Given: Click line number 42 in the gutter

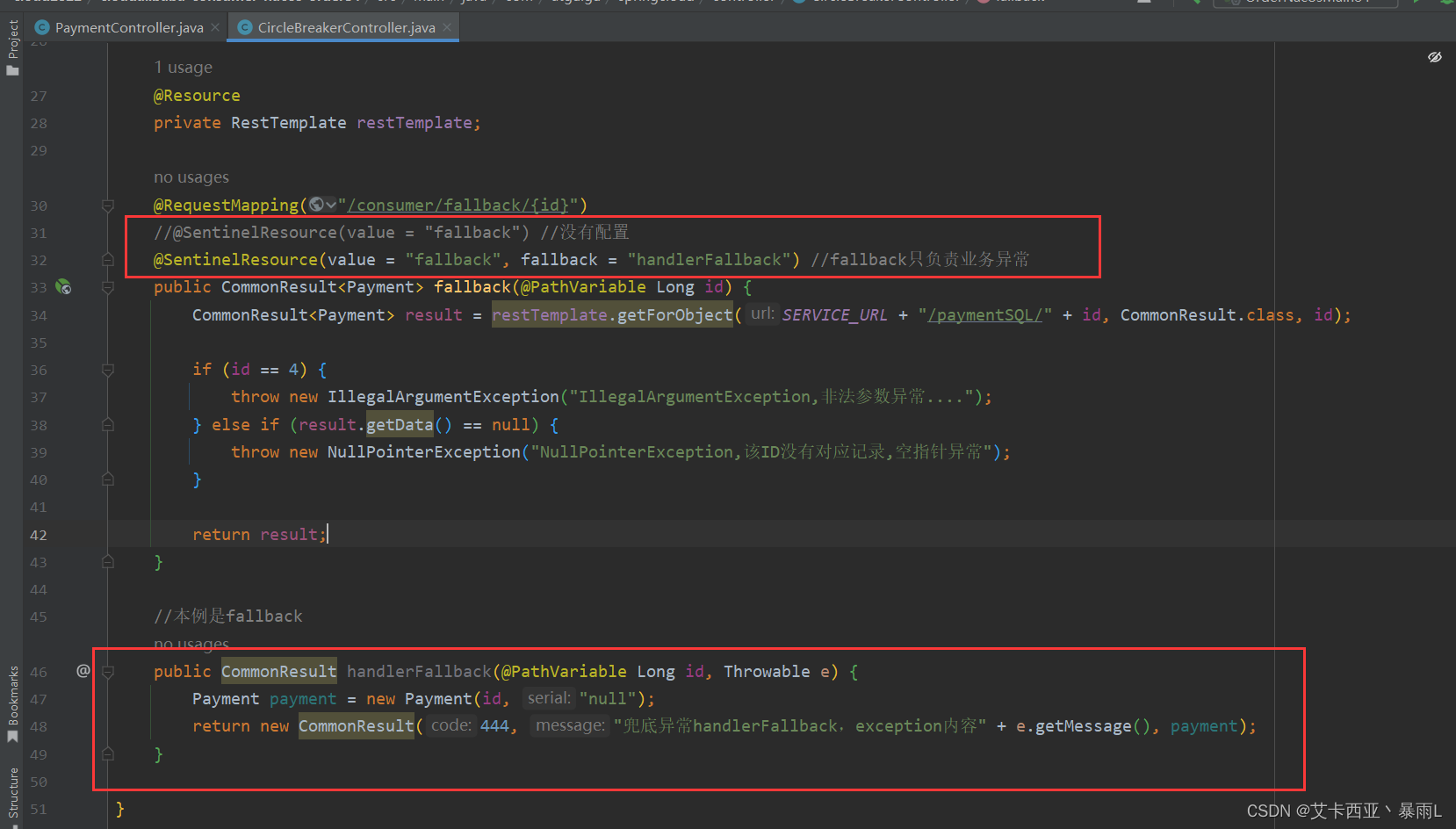Looking at the screenshot, I should (39, 535).
